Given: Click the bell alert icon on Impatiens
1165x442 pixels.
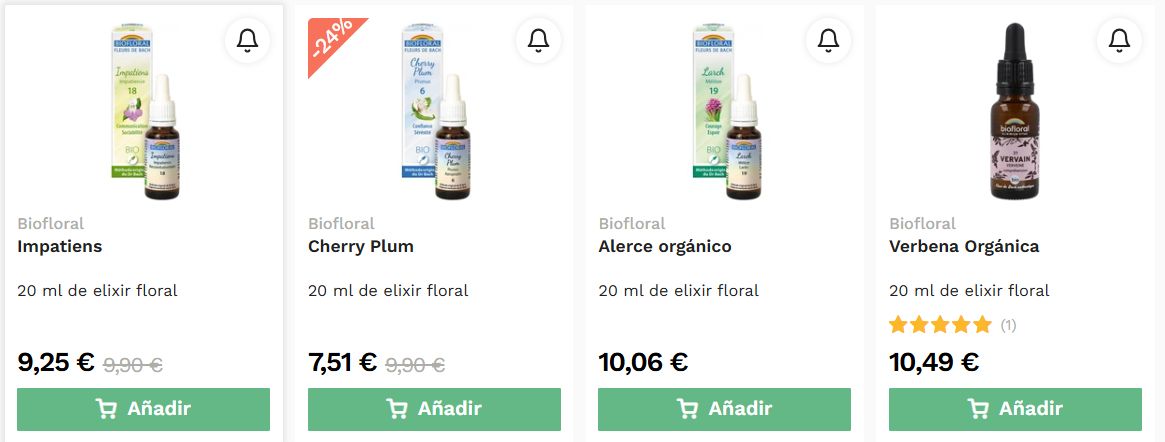Looking at the screenshot, I should pyautogui.click(x=247, y=41).
